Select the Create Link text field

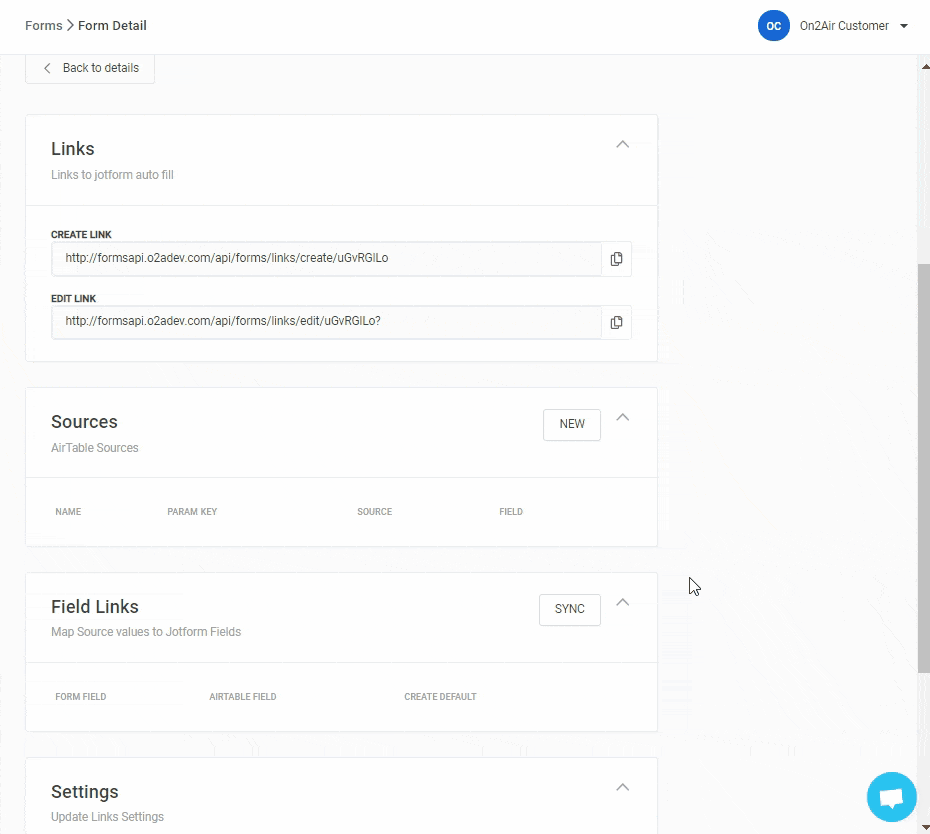click(326, 258)
